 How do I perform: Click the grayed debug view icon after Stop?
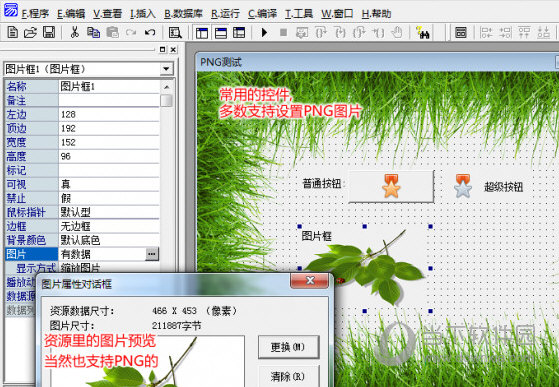(302, 33)
